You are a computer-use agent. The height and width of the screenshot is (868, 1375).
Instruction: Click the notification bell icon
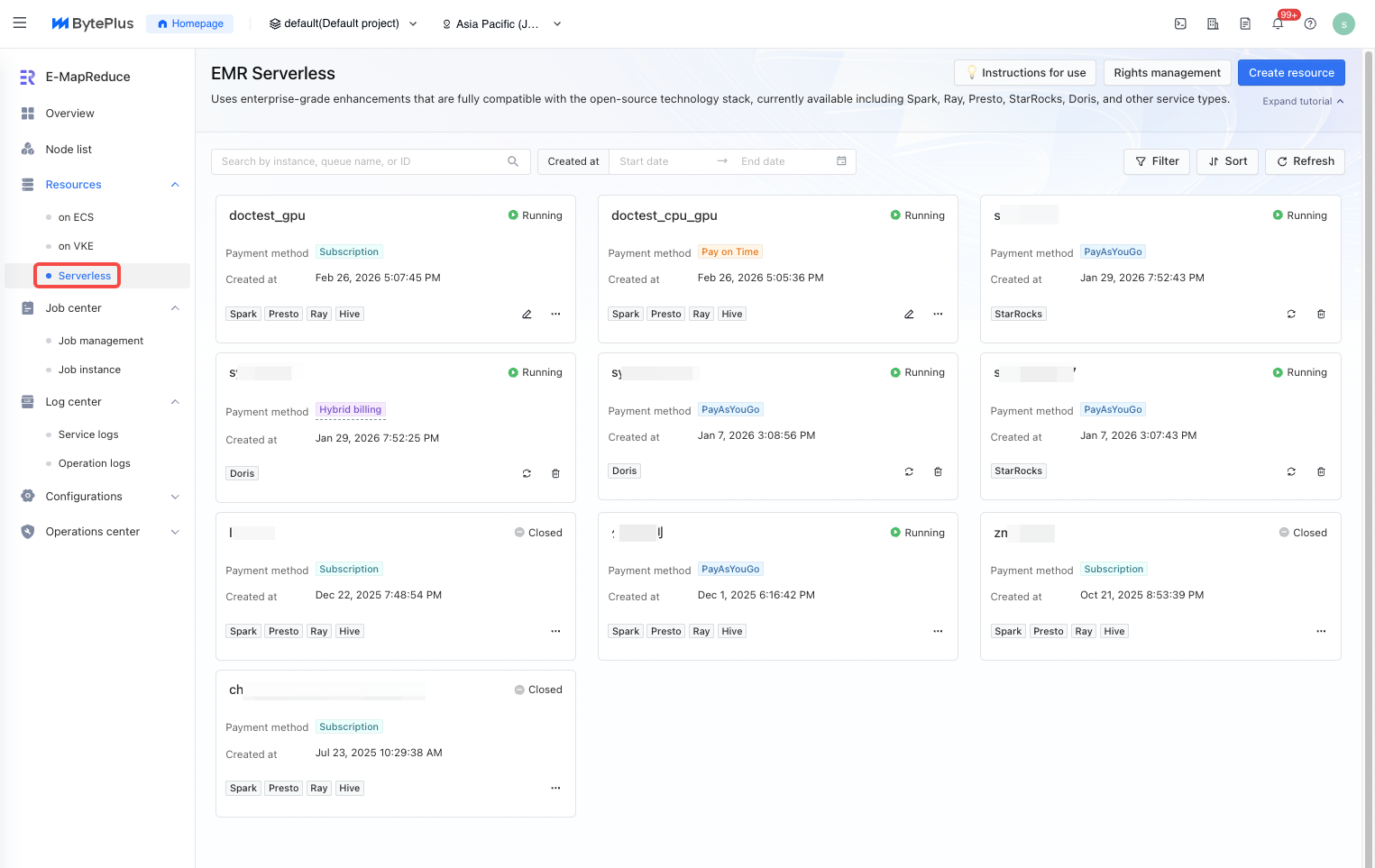1278,24
